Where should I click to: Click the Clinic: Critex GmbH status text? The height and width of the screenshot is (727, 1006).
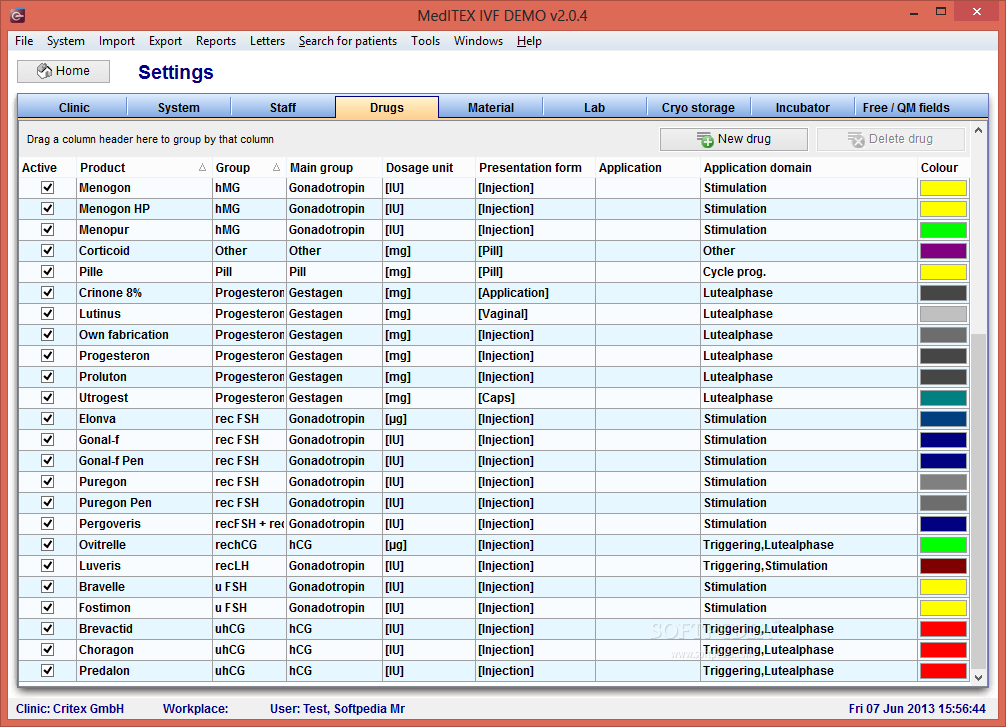pyautogui.click(x=70, y=708)
